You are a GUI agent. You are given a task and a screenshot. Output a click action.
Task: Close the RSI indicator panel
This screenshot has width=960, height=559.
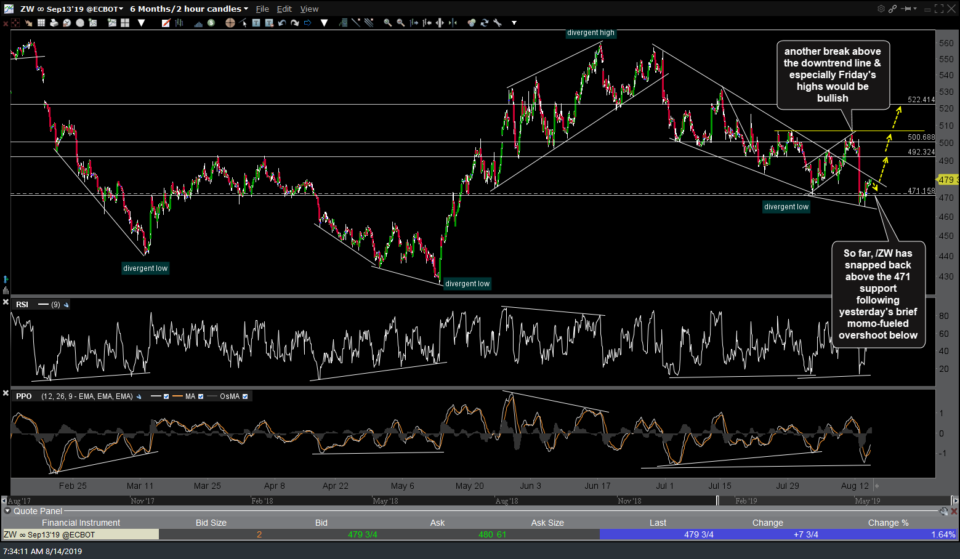8,303
